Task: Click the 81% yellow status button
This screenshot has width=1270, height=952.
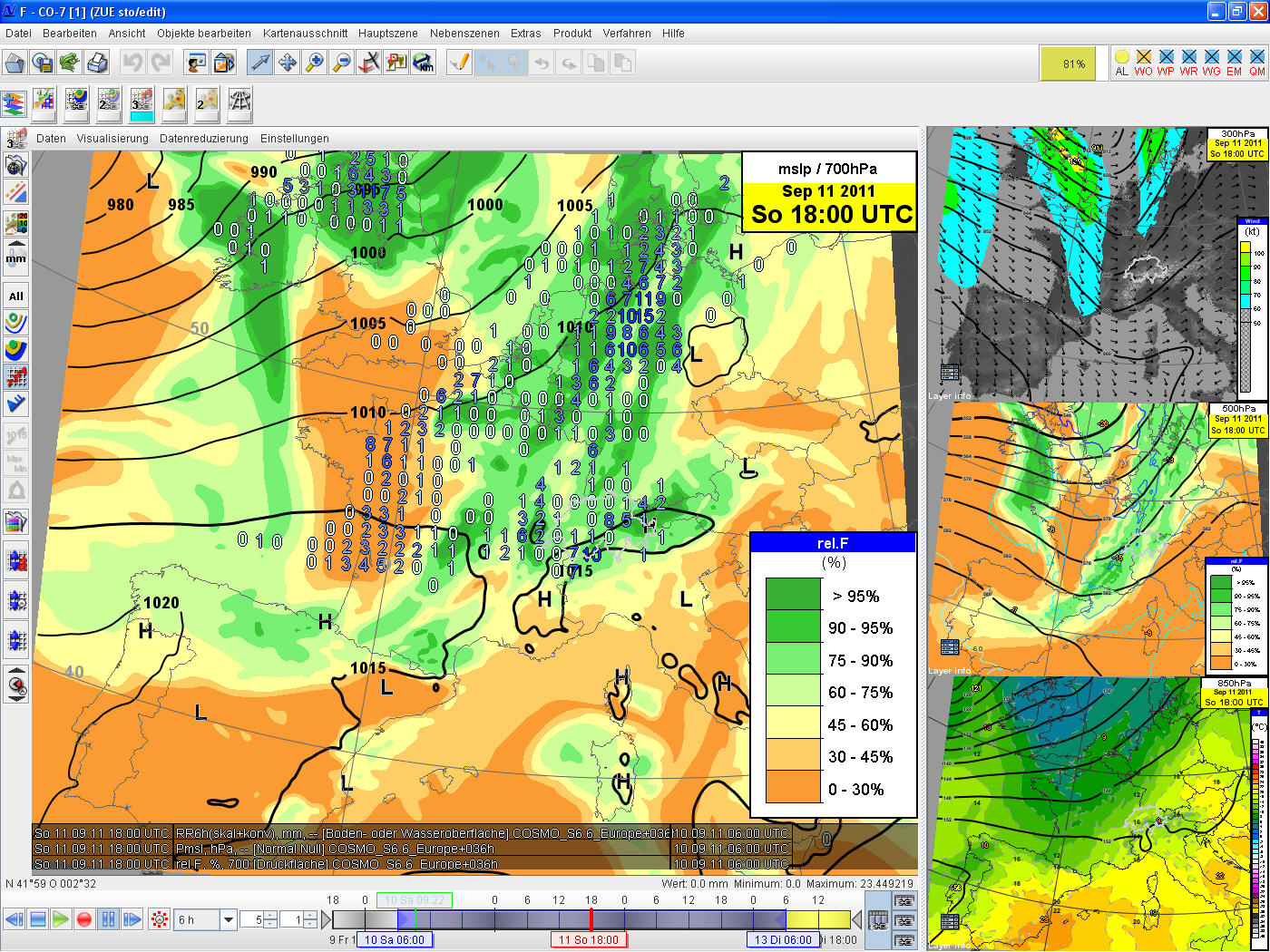Action: coord(1074,63)
